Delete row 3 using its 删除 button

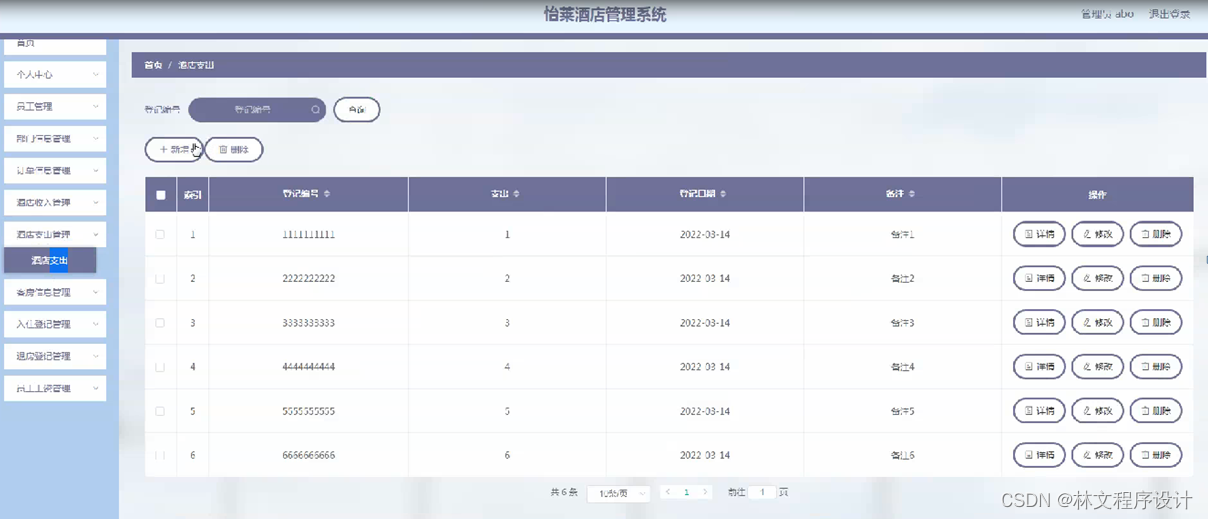[x=1156, y=322]
